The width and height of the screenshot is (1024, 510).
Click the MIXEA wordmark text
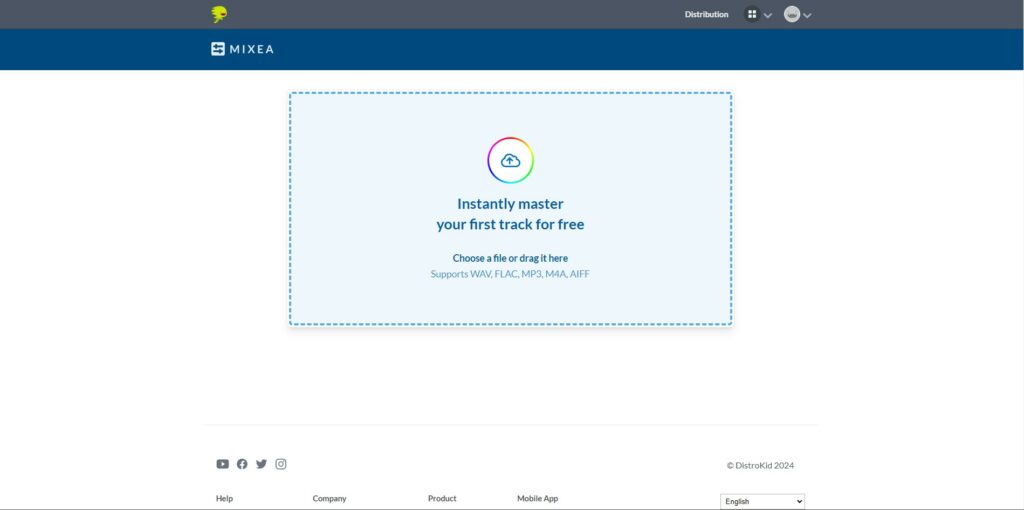click(x=251, y=49)
